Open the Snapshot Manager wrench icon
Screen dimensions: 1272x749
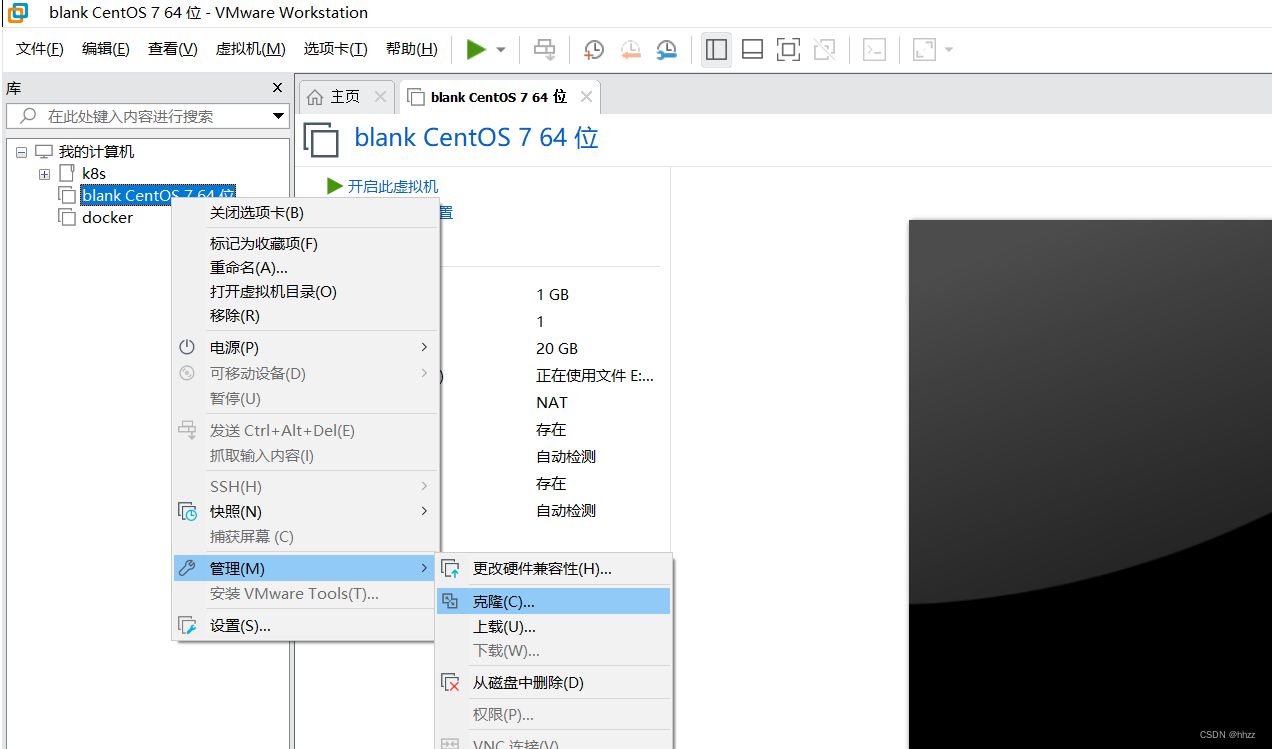tap(667, 49)
